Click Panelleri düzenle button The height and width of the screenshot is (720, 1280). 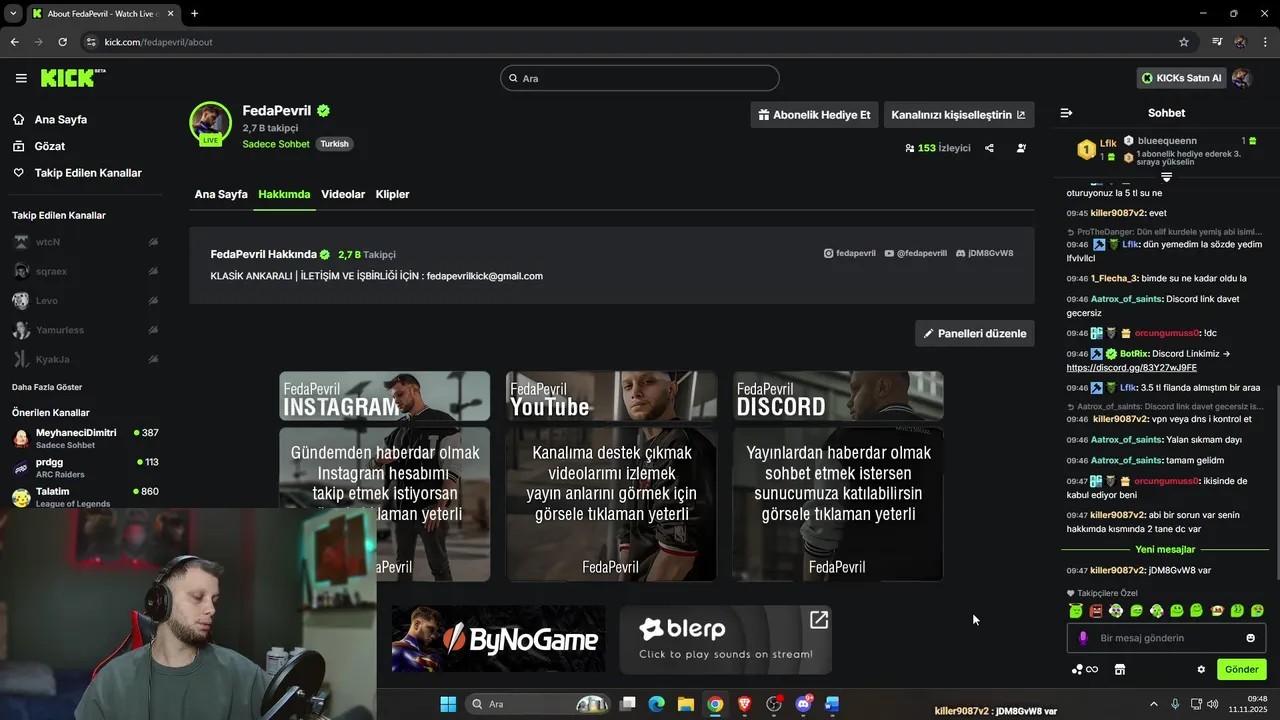974,333
